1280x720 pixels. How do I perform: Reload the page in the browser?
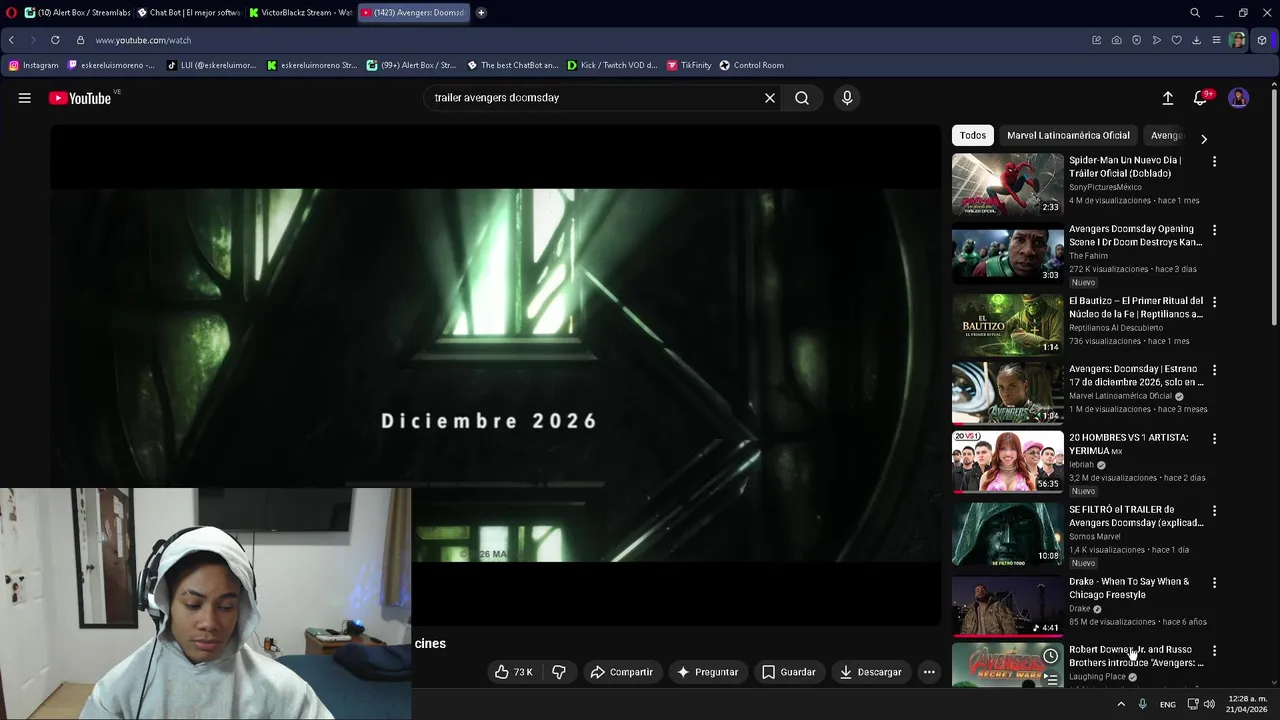55,40
